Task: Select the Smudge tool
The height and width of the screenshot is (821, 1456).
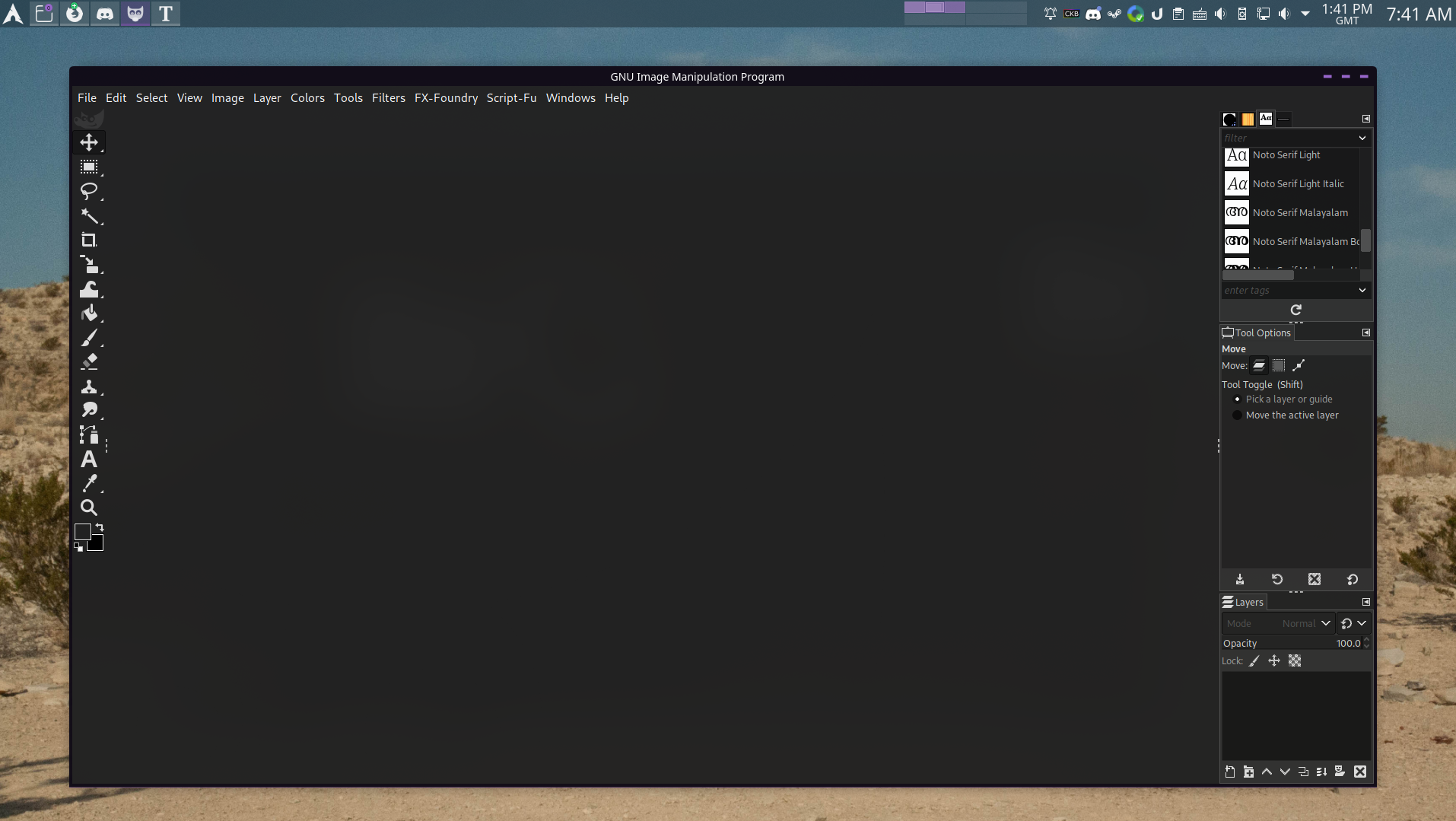Action: pos(89,410)
